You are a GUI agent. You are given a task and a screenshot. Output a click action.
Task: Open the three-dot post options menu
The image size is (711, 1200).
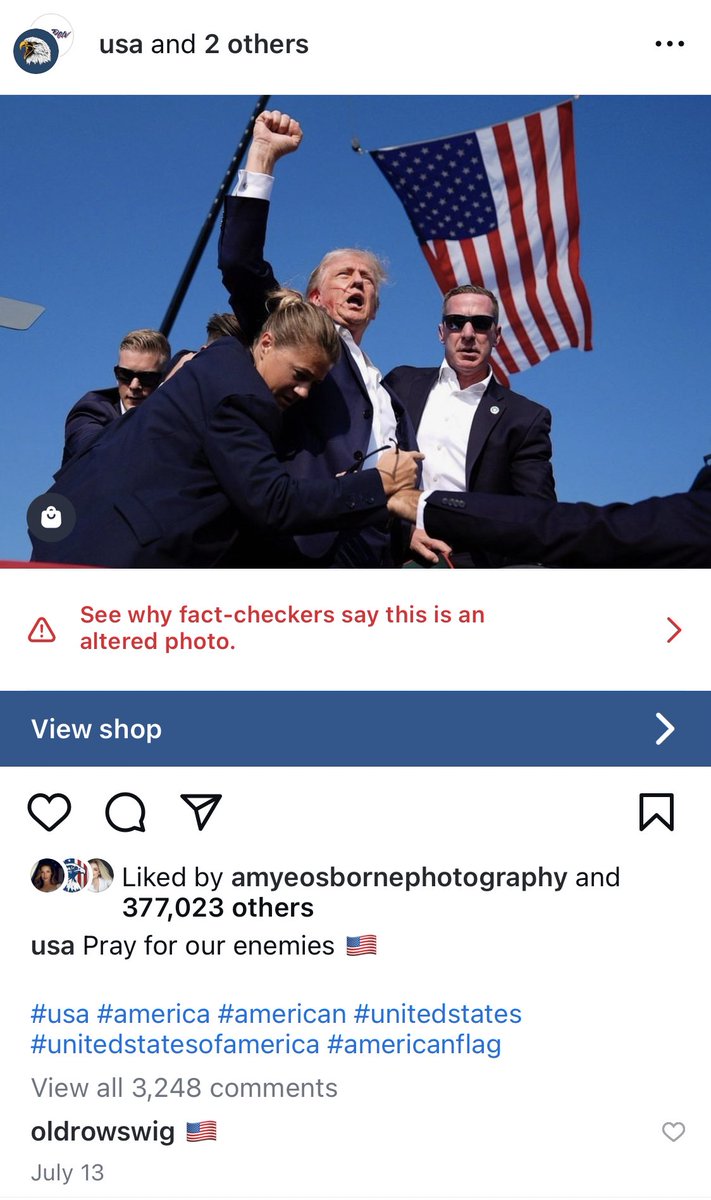(x=669, y=44)
